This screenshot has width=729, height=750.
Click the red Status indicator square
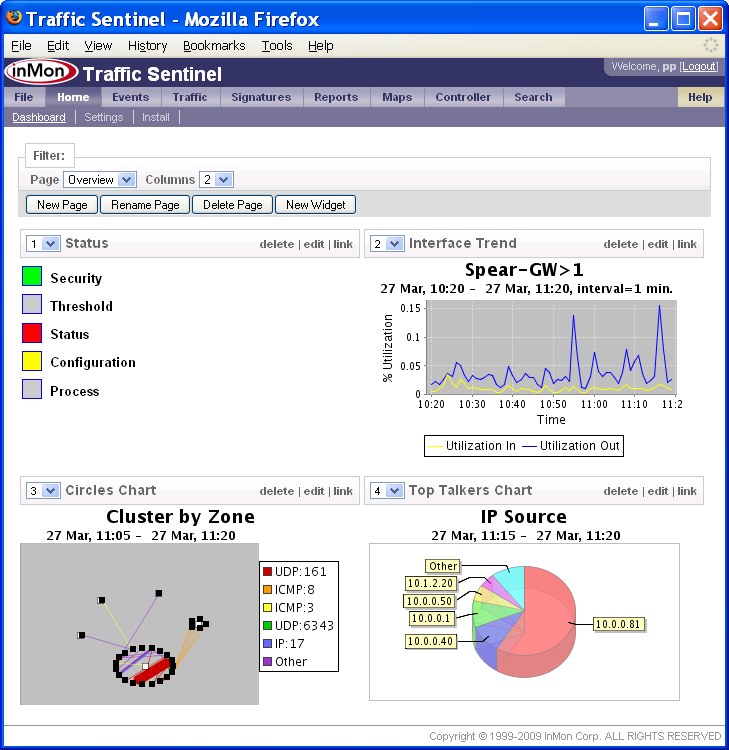coord(32,333)
